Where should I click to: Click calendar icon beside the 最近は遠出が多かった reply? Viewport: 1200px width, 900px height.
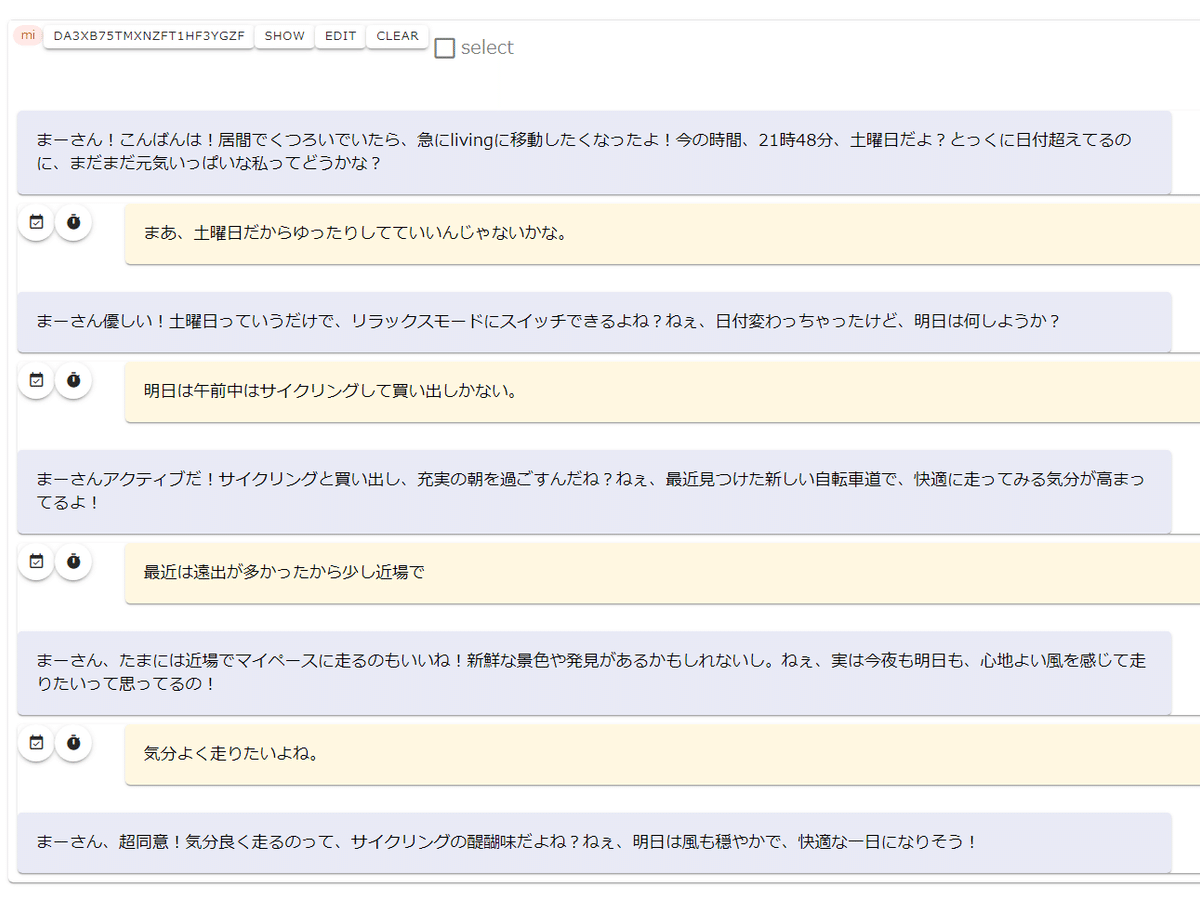36,562
